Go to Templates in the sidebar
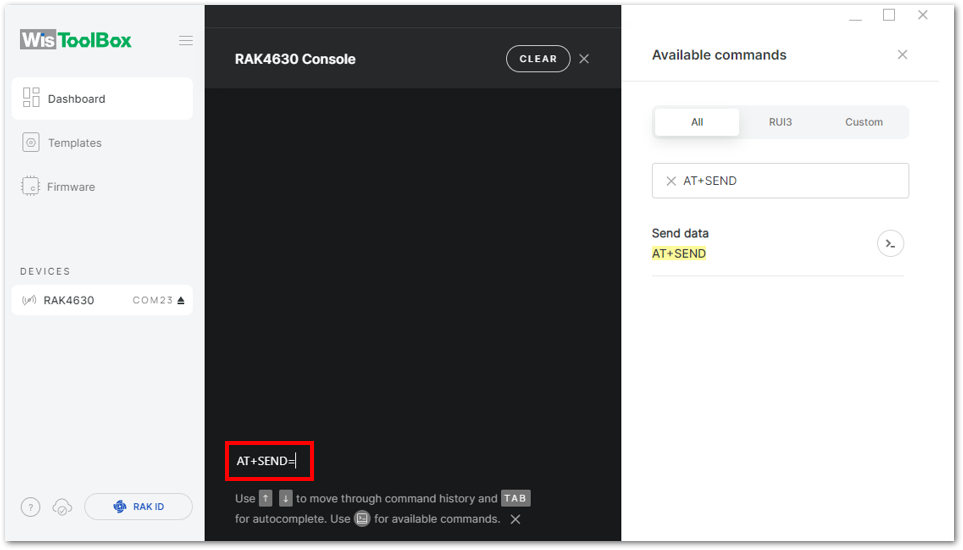 pyautogui.click(x=61, y=142)
